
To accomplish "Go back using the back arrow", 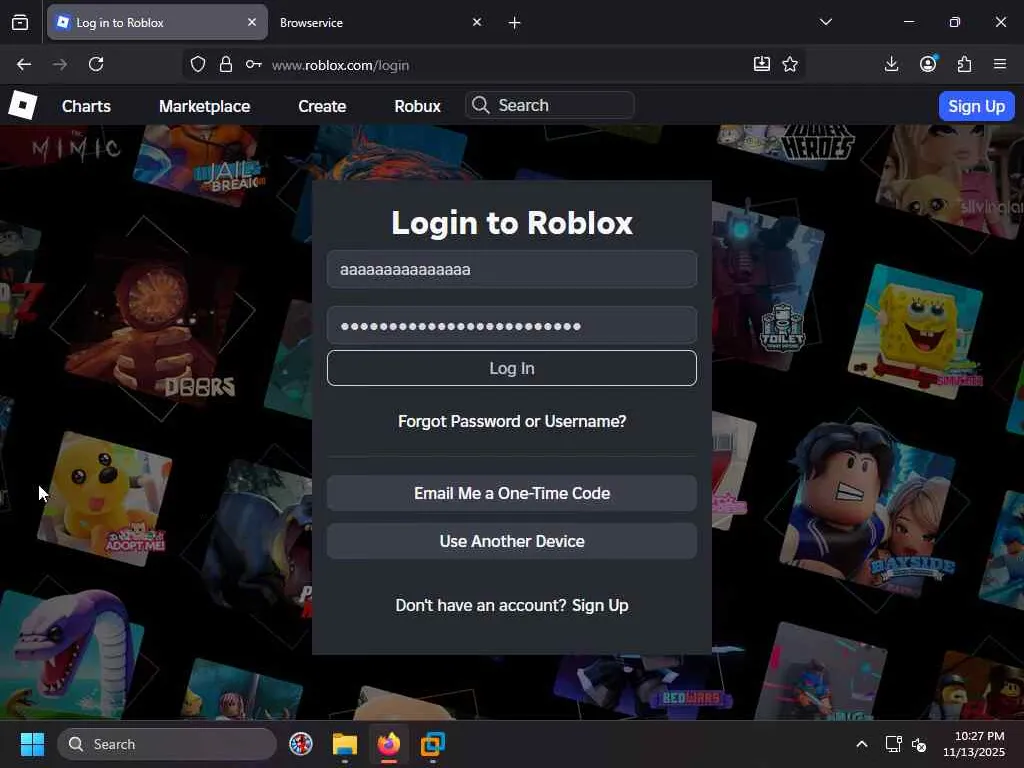I will (24, 64).
